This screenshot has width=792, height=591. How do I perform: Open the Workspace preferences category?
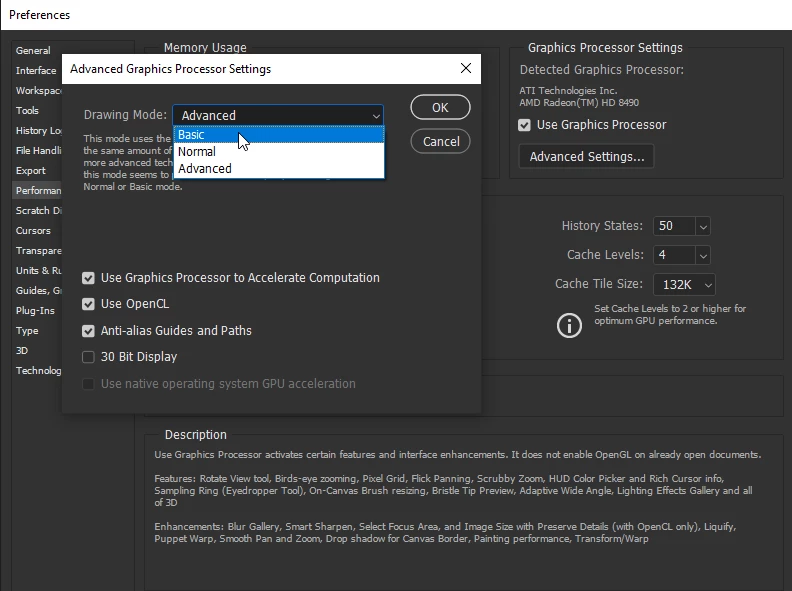tap(38, 91)
